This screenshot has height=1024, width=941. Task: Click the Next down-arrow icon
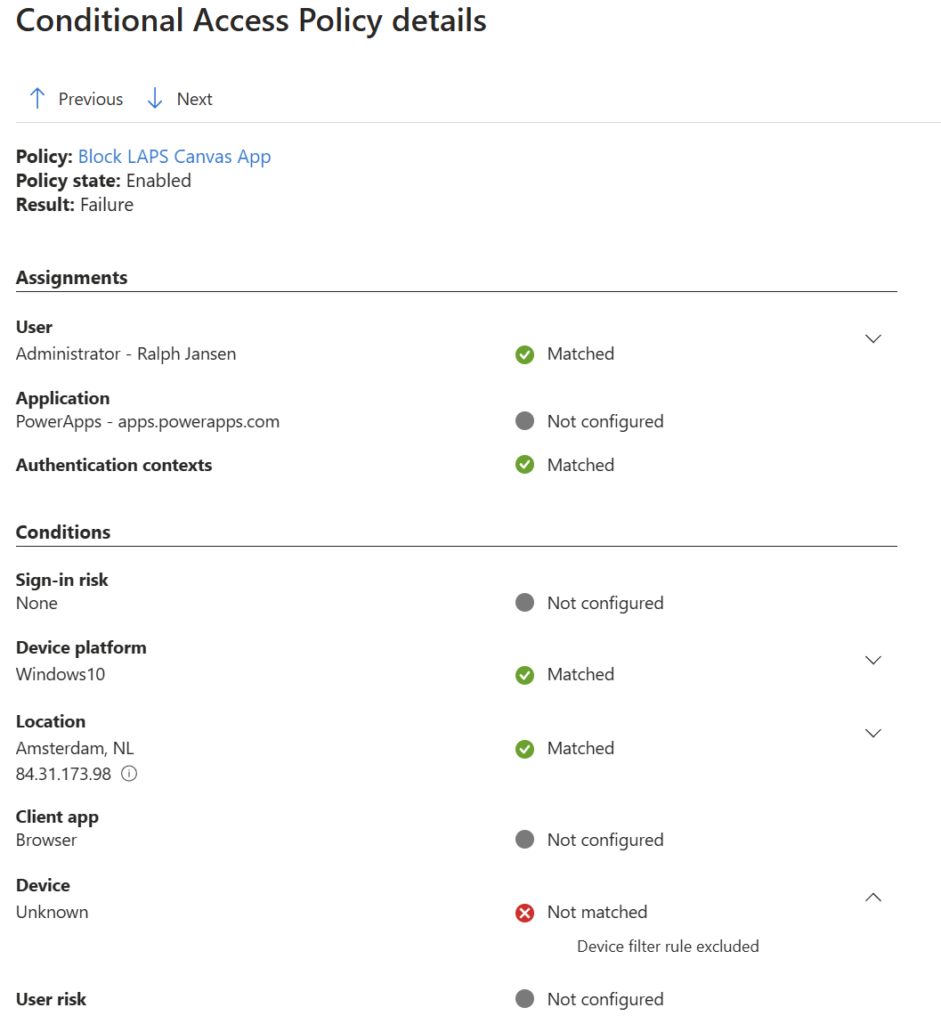point(155,98)
